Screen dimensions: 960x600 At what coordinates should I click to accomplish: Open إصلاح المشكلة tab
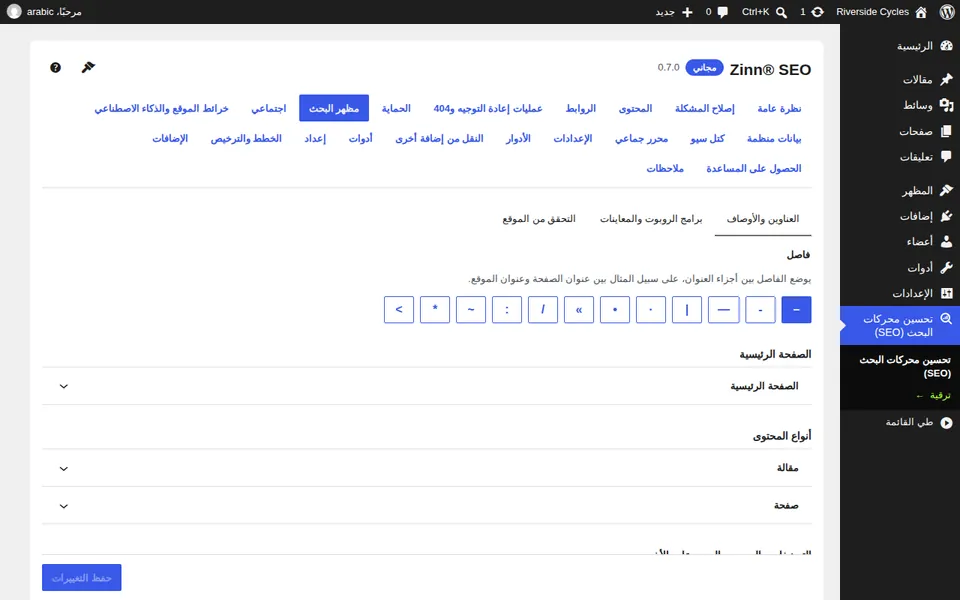pyautogui.click(x=705, y=108)
